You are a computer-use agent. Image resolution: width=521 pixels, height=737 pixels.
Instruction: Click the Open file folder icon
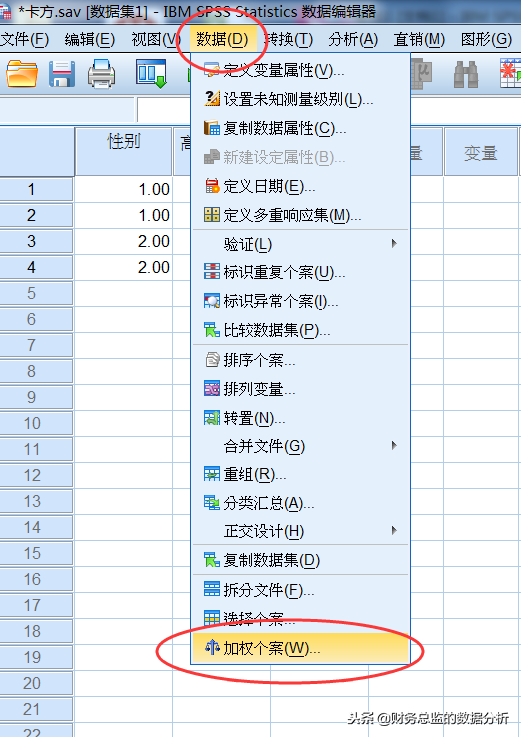click(x=22, y=74)
